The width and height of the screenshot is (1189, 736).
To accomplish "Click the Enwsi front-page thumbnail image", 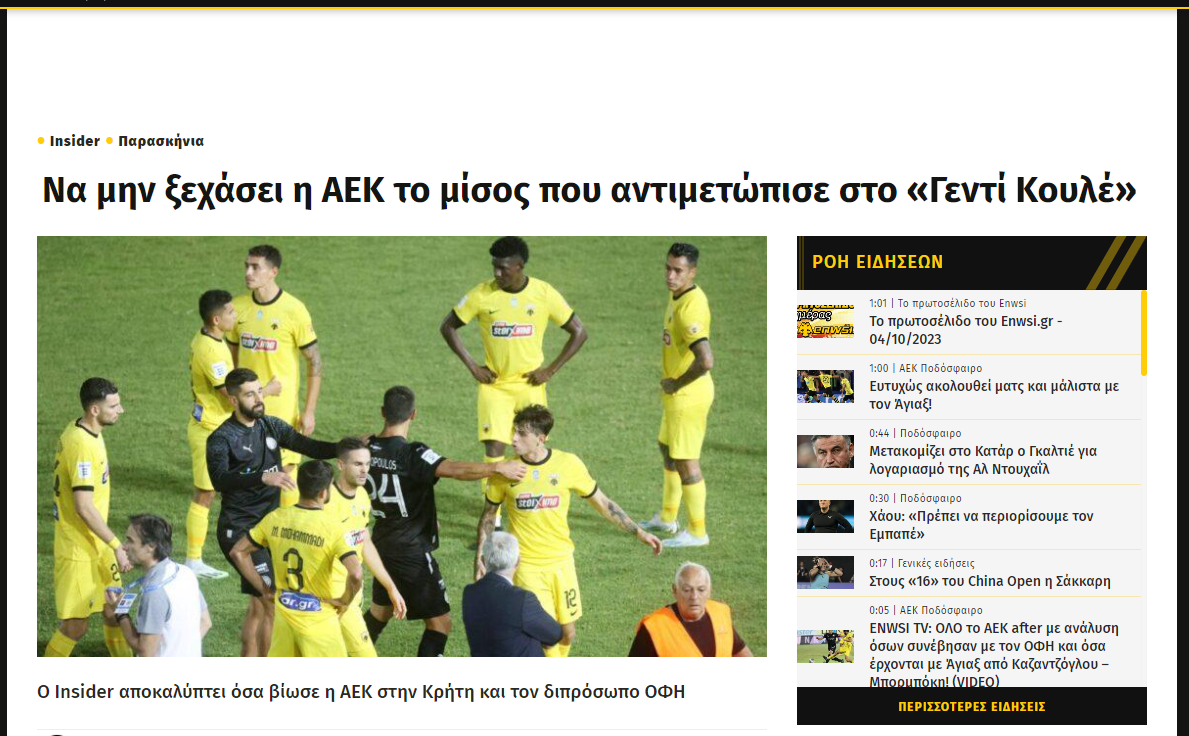I will (825, 321).
